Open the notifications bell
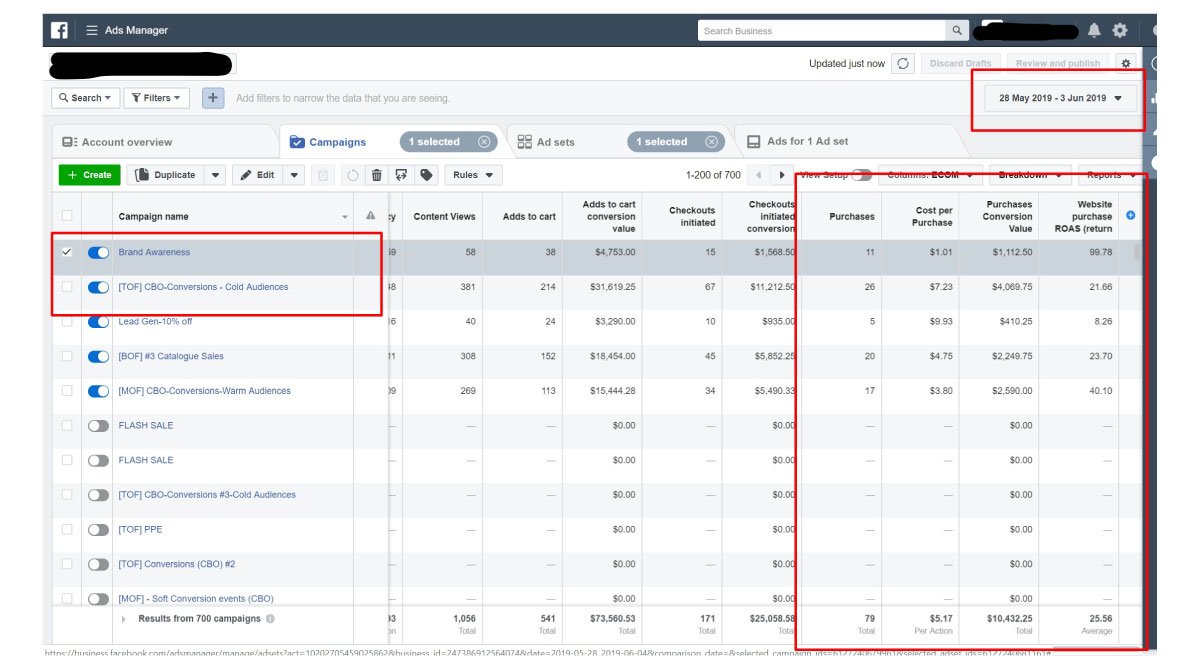 1094,31
